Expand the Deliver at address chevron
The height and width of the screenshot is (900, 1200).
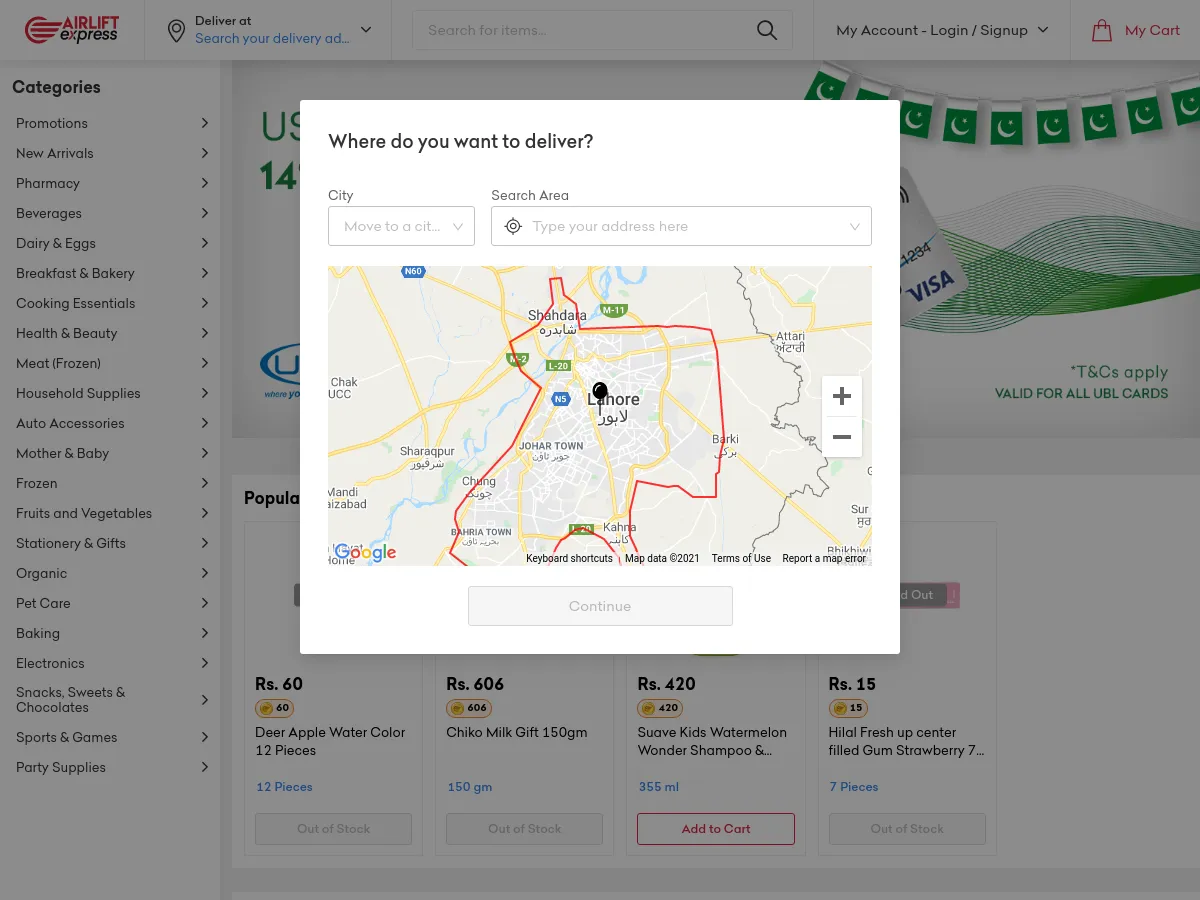[x=366, y=30]
